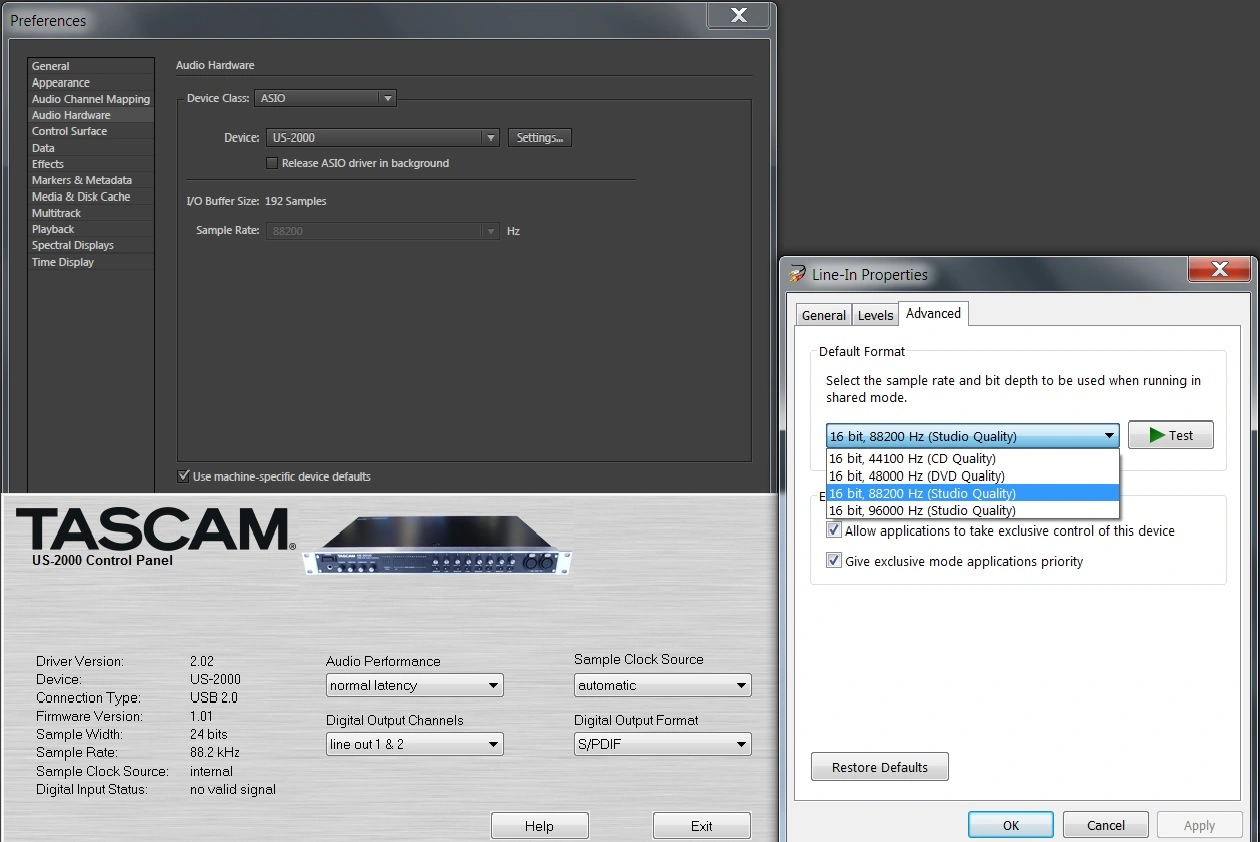
Task: Open Multitrack preferences category
Action: click(91, 213)
